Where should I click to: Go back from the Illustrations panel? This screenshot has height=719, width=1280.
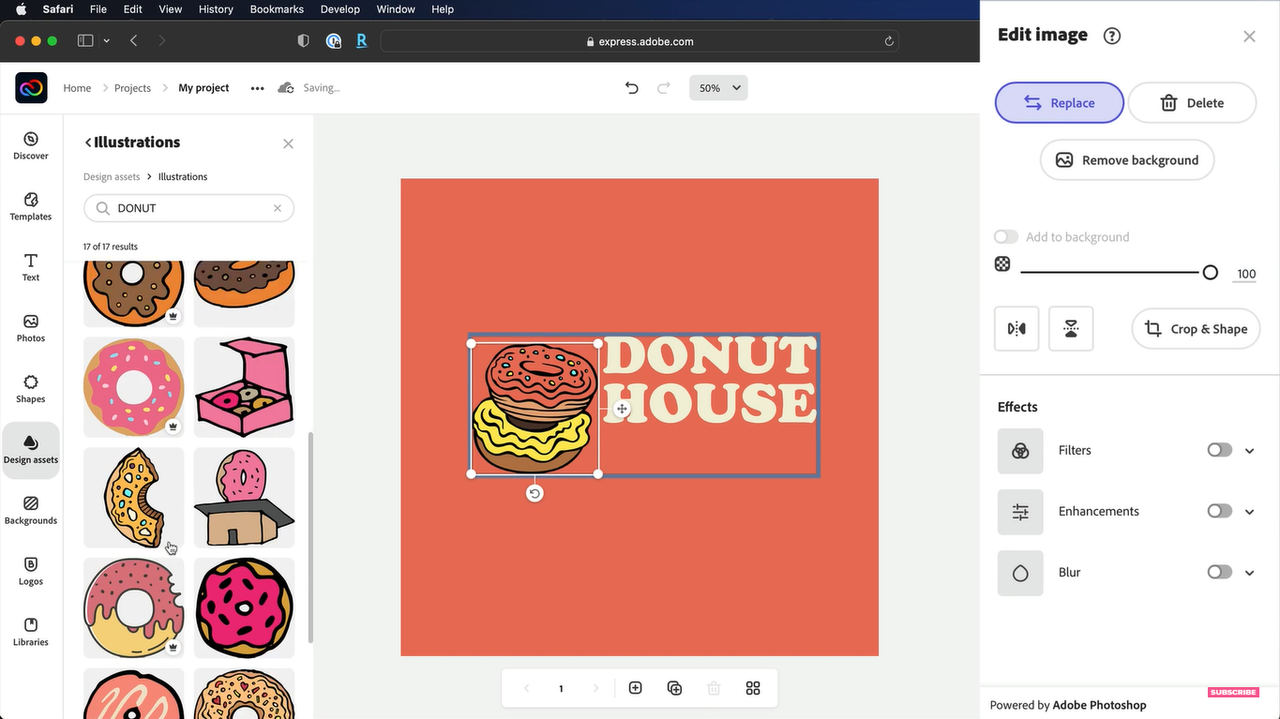click(x=88, y=143)
